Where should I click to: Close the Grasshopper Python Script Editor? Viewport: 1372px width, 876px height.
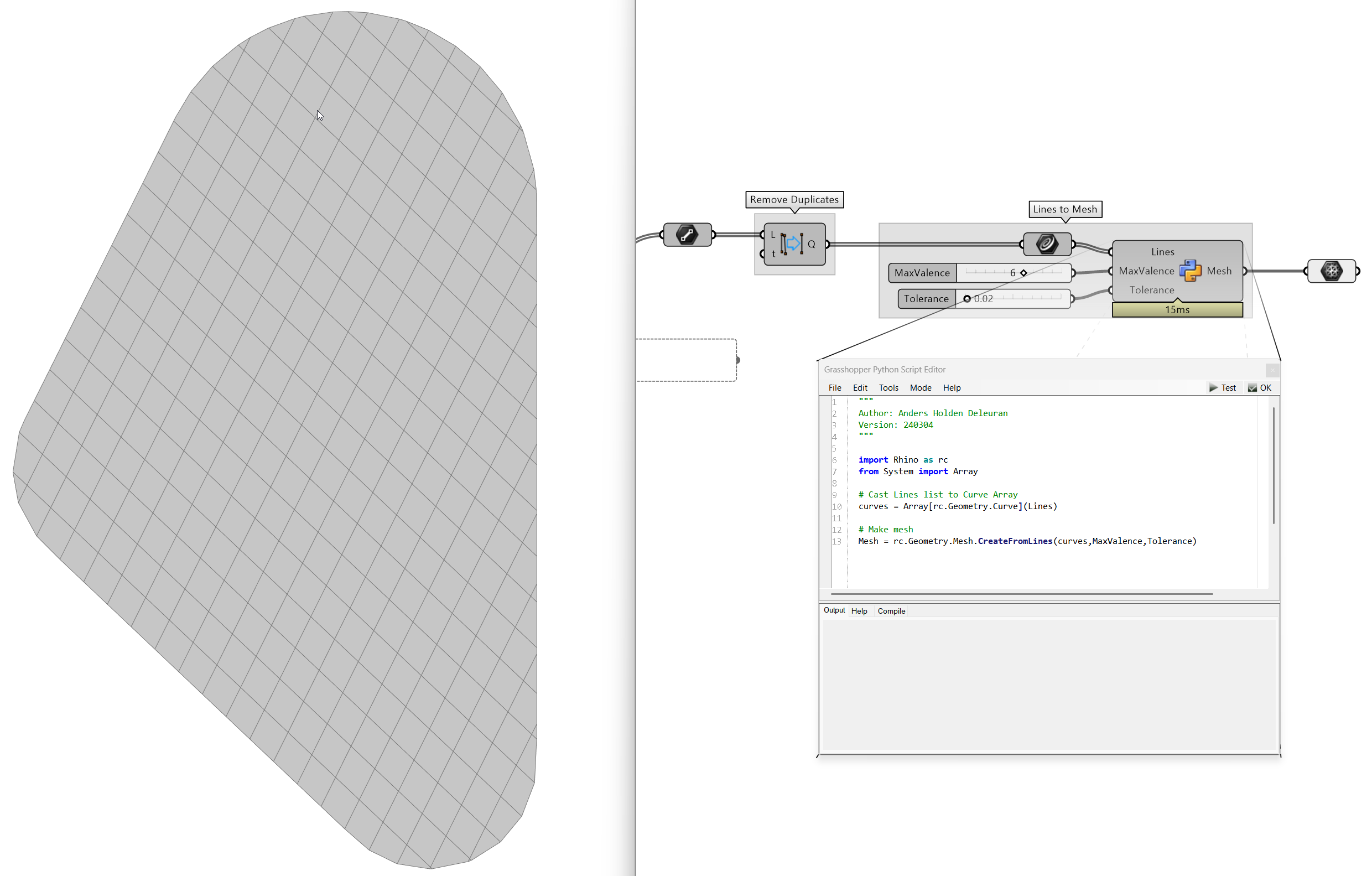click(1272, 370)
